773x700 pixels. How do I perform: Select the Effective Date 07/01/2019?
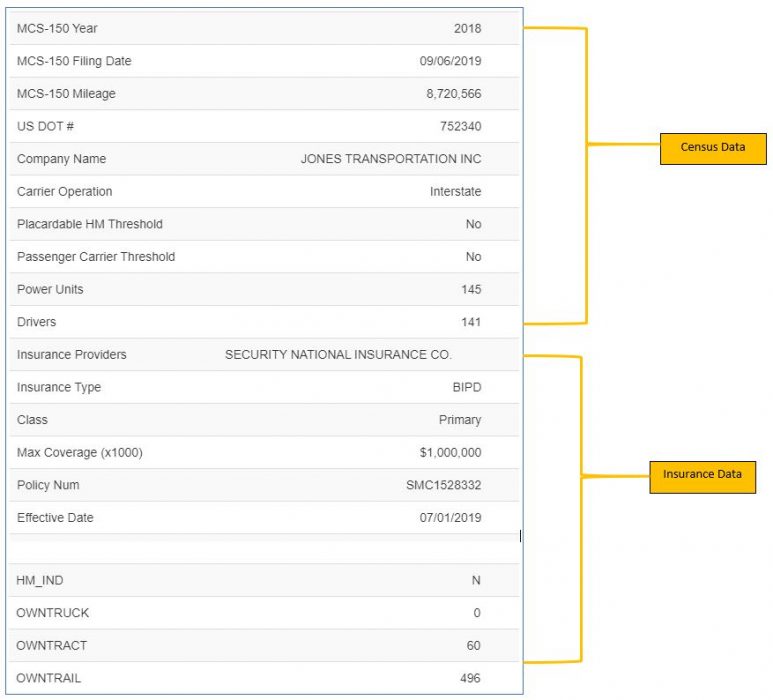click(450, 518)
